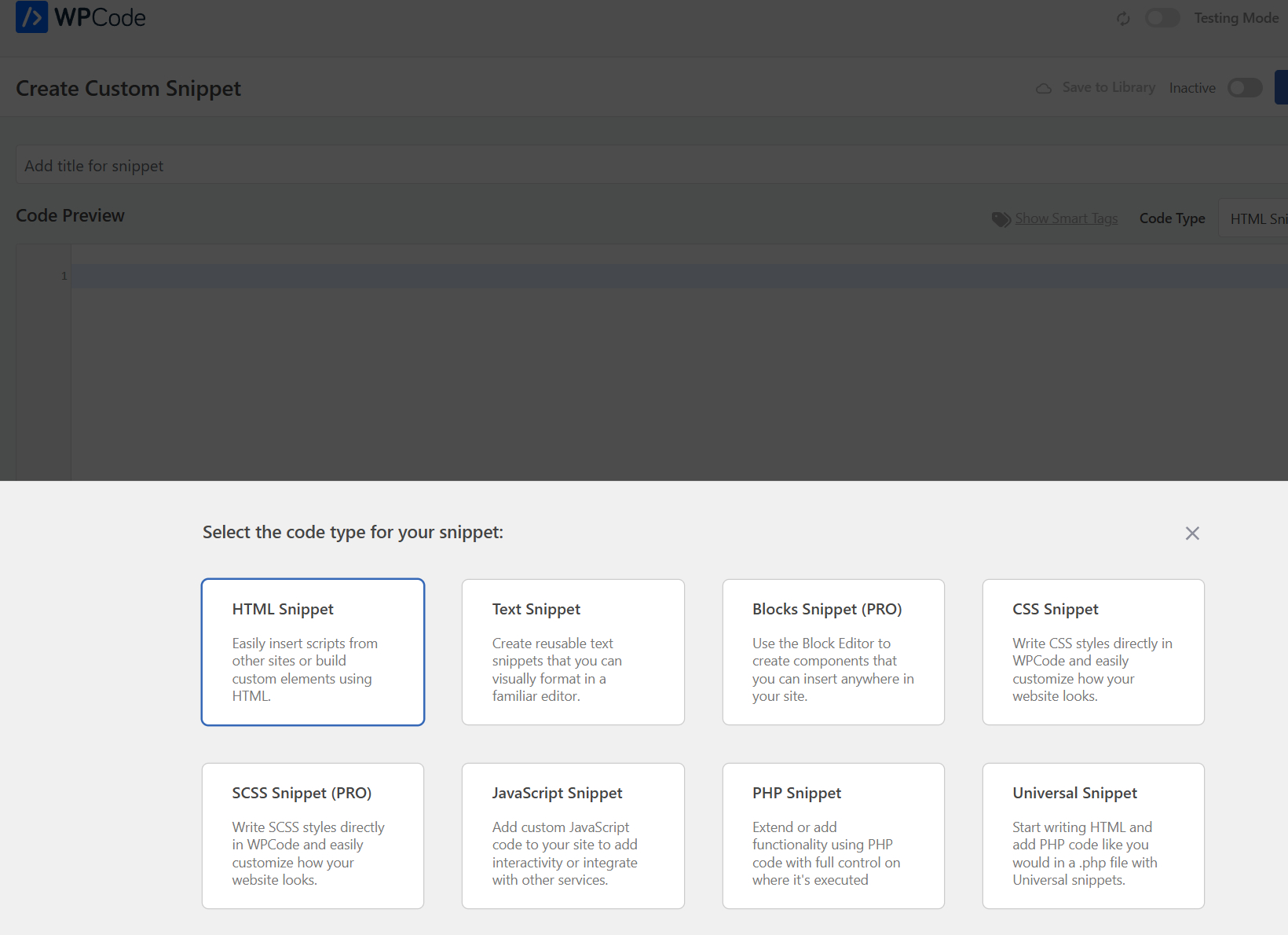1288x935 pixels.
Task: Click the tags icon beside Show Smart Tags
Action: (1001, 219)
